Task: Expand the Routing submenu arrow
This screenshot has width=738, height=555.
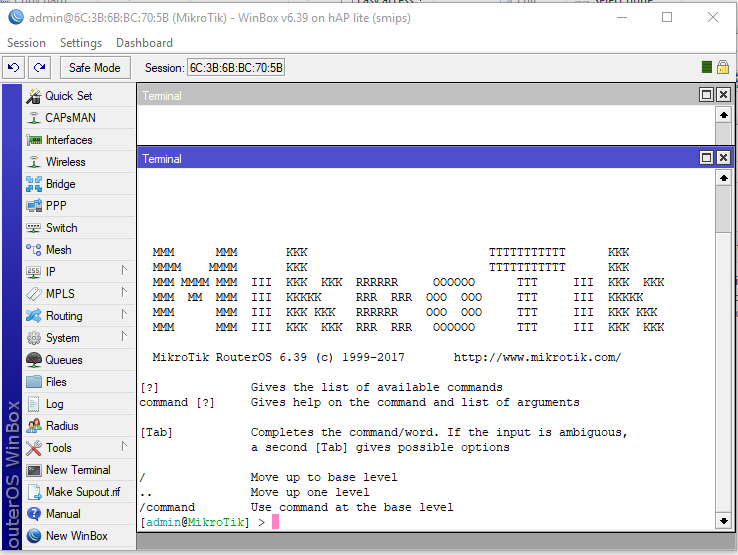Action: pyautogui.click(x=124, y=314)
